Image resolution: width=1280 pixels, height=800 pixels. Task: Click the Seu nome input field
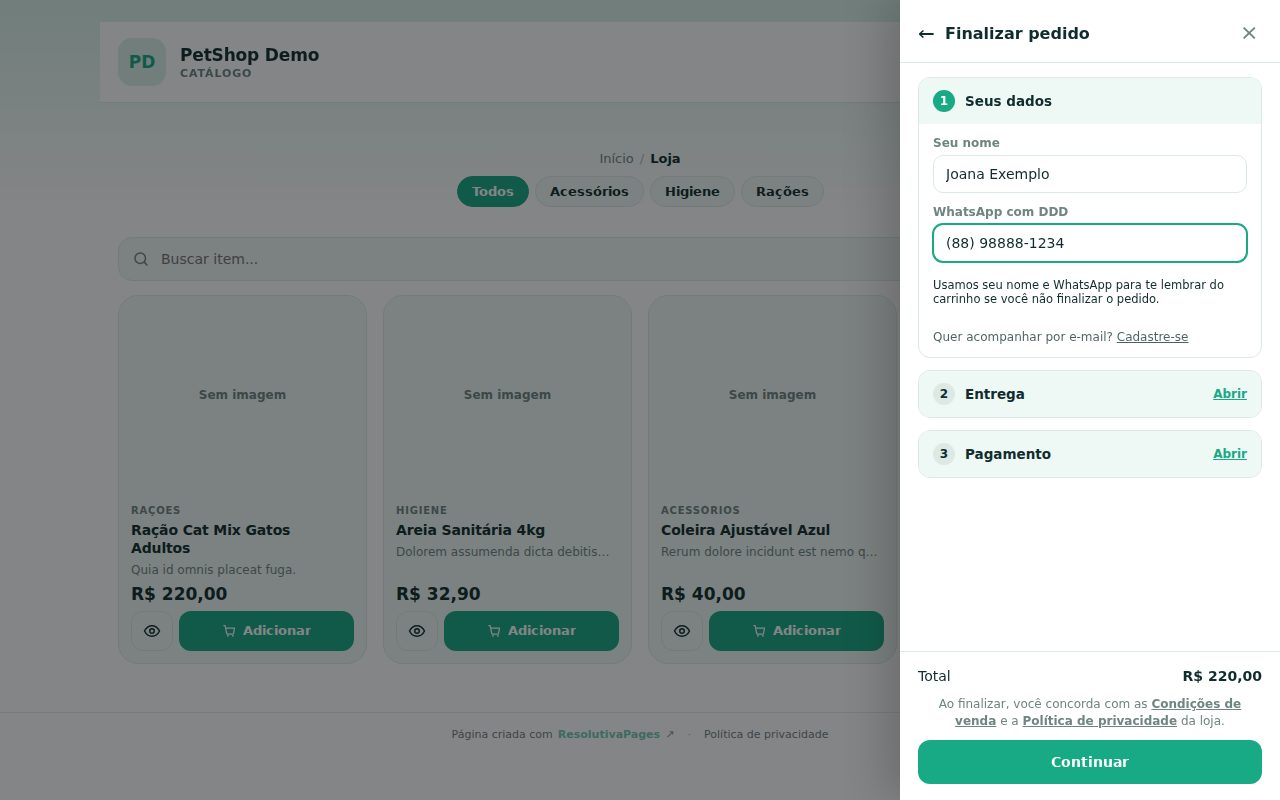tap(1090, 174)
